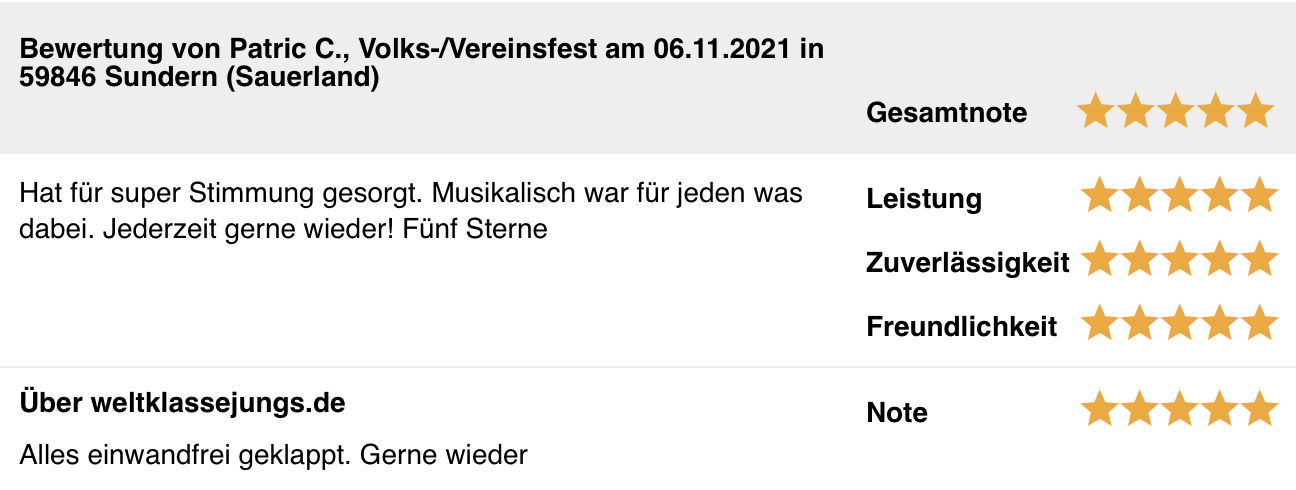Click the Zuverlässigkeit label
This screenshot has height=490, width=1296.
coord(968,263)
